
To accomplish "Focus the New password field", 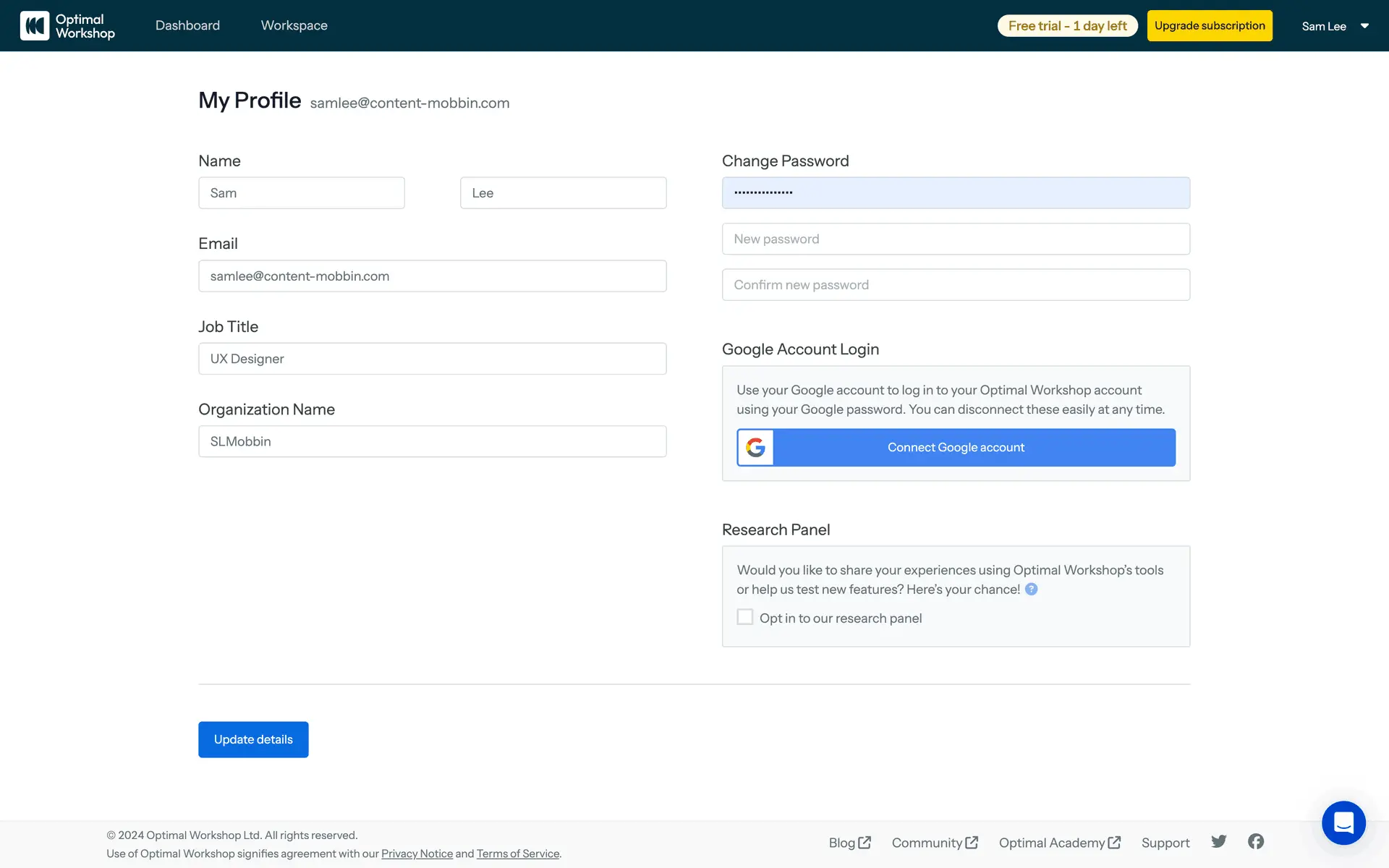I will (x=956, y=239).
